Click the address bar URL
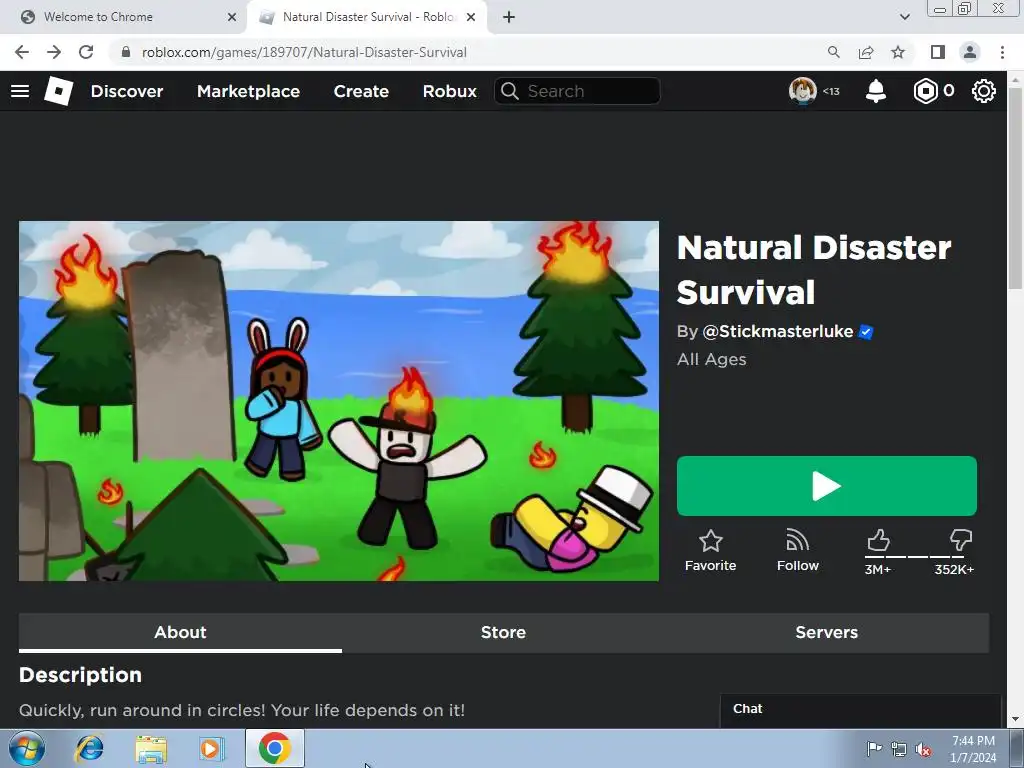This screenshot has width=1024, height=768. 304,52
